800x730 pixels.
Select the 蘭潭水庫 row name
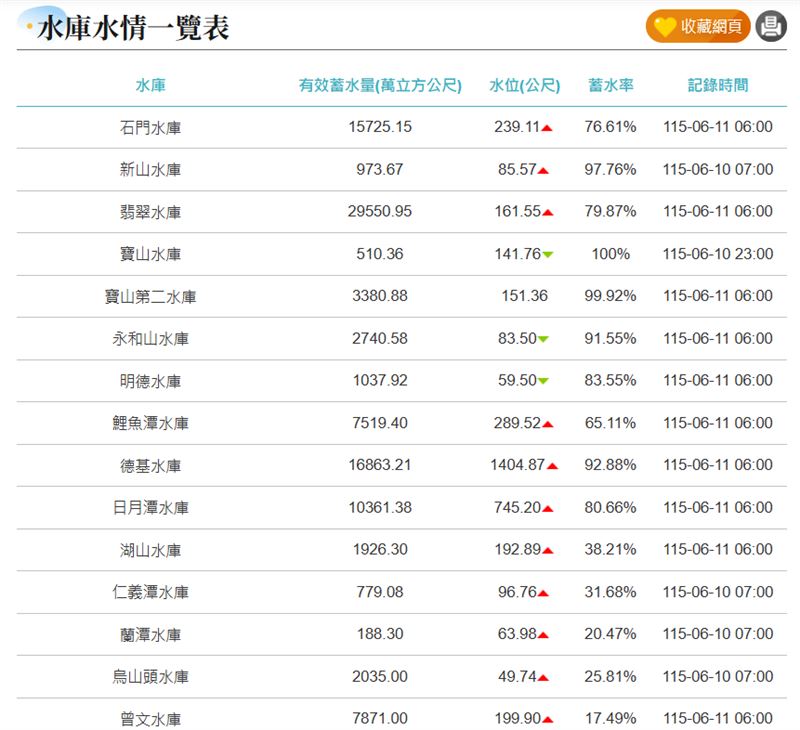(x=151, y=635)
